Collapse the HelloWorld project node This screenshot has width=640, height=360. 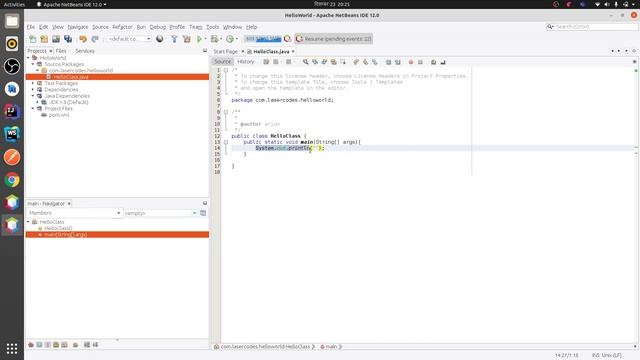click(x=29, y=58)
